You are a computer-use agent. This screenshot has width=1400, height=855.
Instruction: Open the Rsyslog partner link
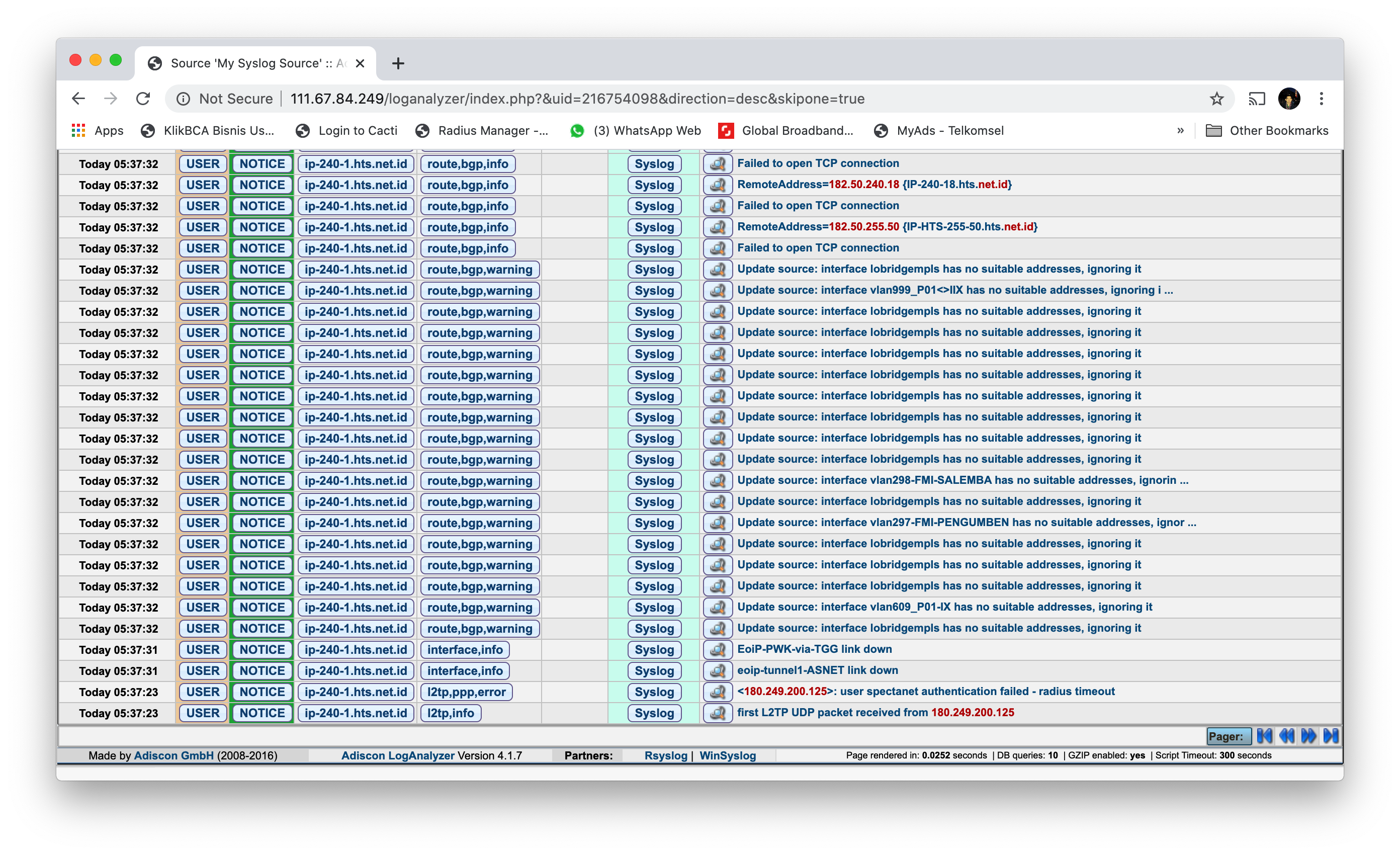coord(665,755)
